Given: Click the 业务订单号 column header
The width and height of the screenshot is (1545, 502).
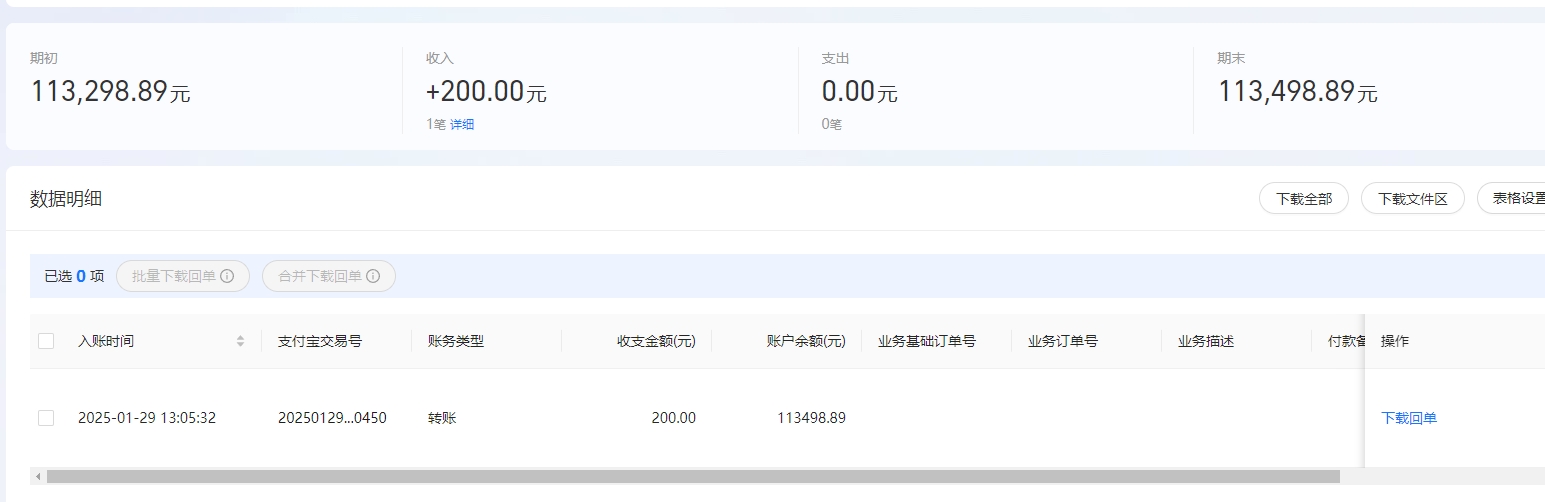Looking at the screenshot, I should pos(1063,341).
